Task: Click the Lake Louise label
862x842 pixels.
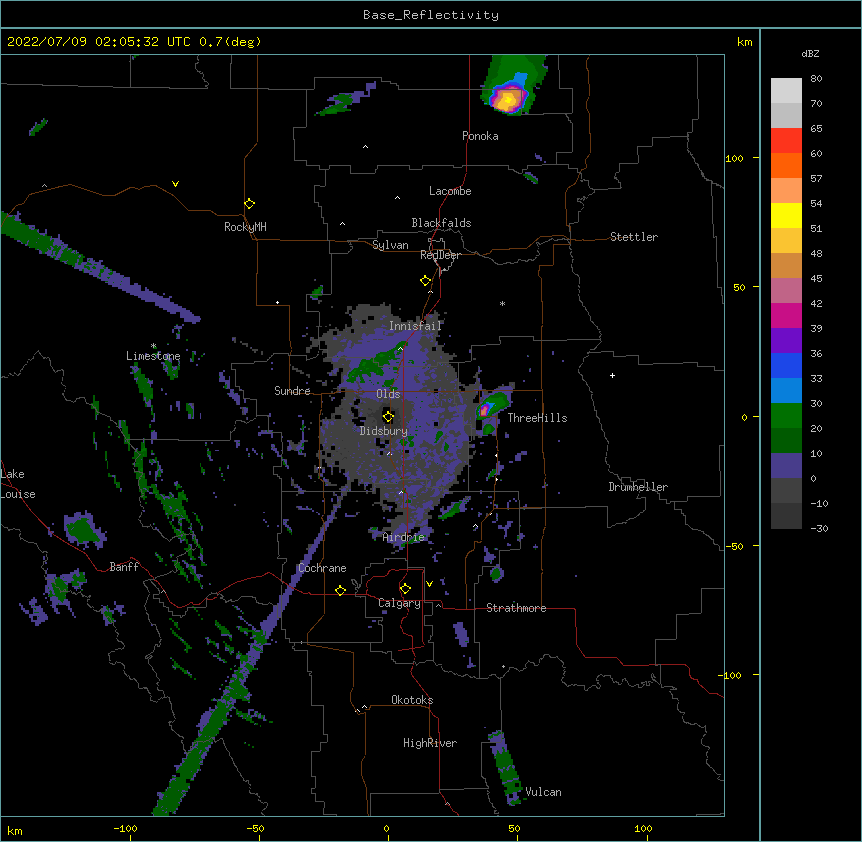Action: [x=16, y=484]
